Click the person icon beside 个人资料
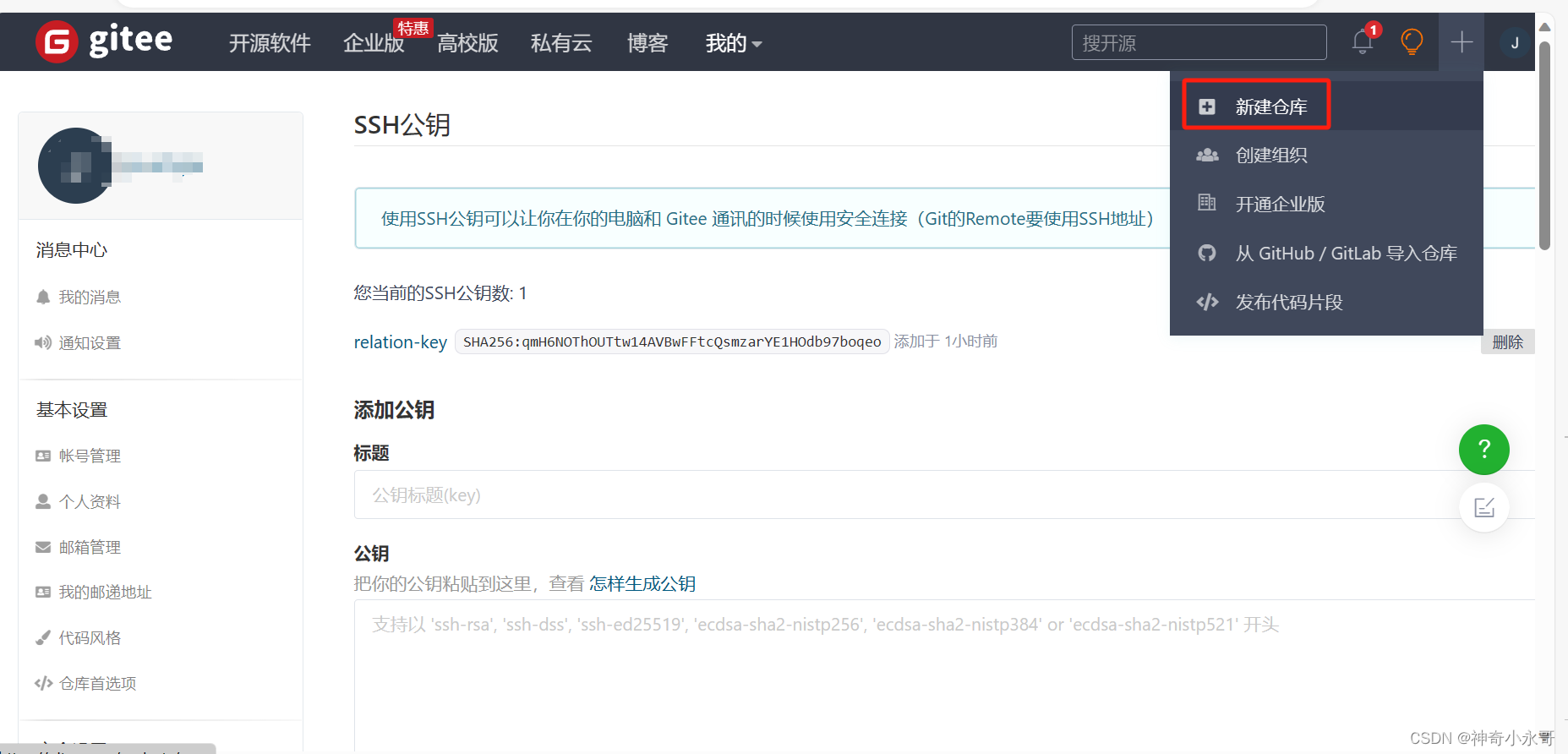The height and width of the screenshot is (754, 1568). coord(43,501)
